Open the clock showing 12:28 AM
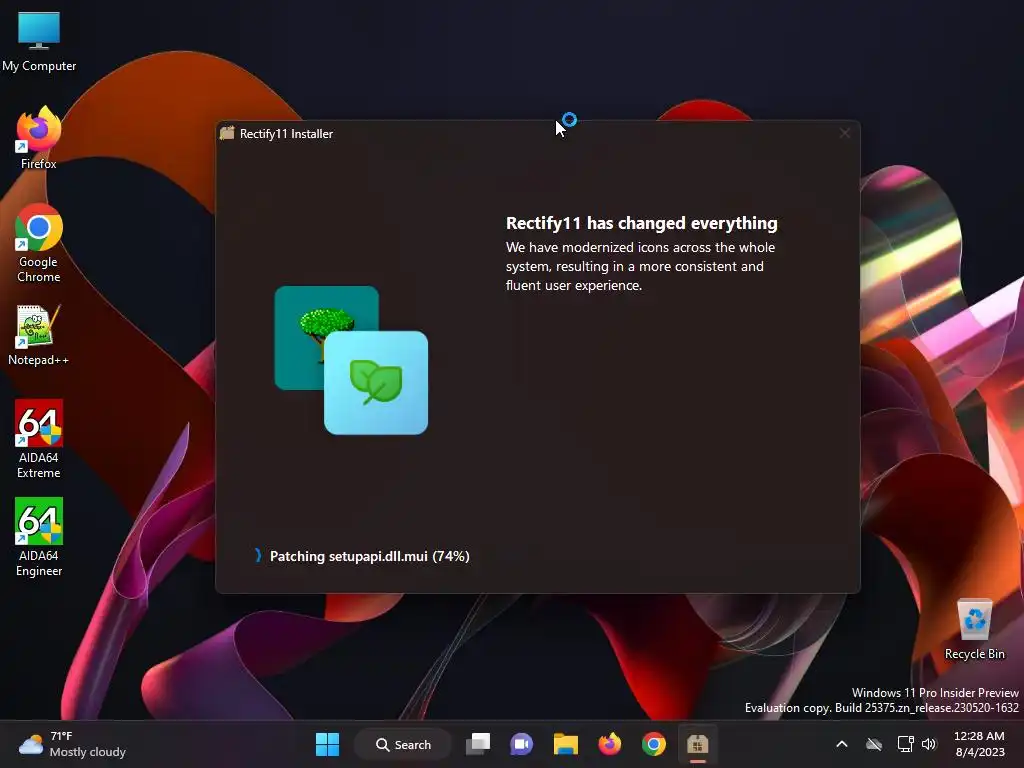The width and height of the screenshot is (1024, 768). pyautogui.click(x=980, y=744)
